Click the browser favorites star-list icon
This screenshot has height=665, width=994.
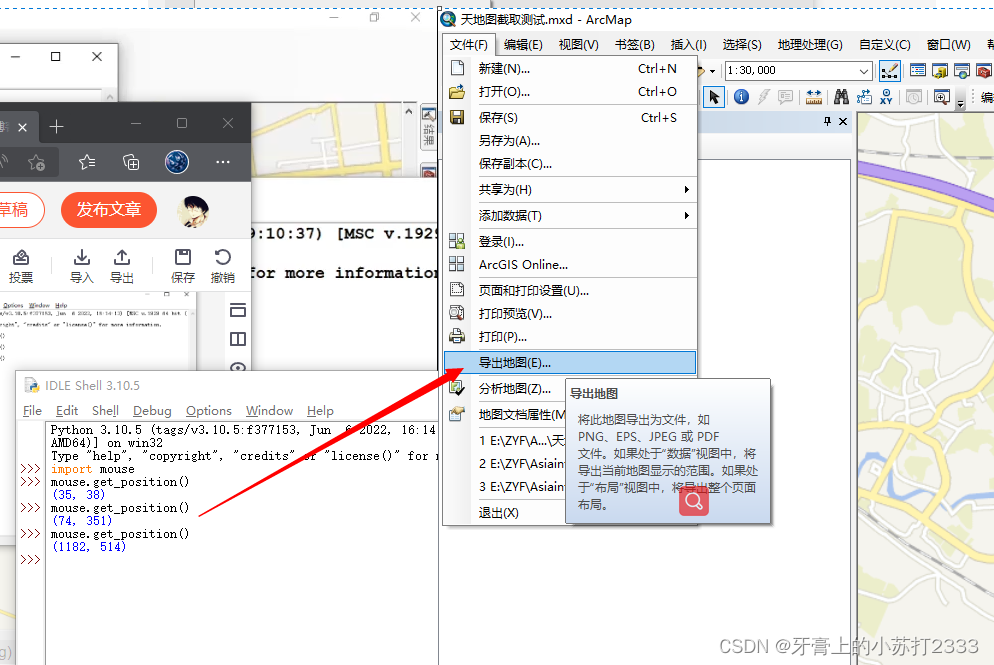(x=87, y=162)
